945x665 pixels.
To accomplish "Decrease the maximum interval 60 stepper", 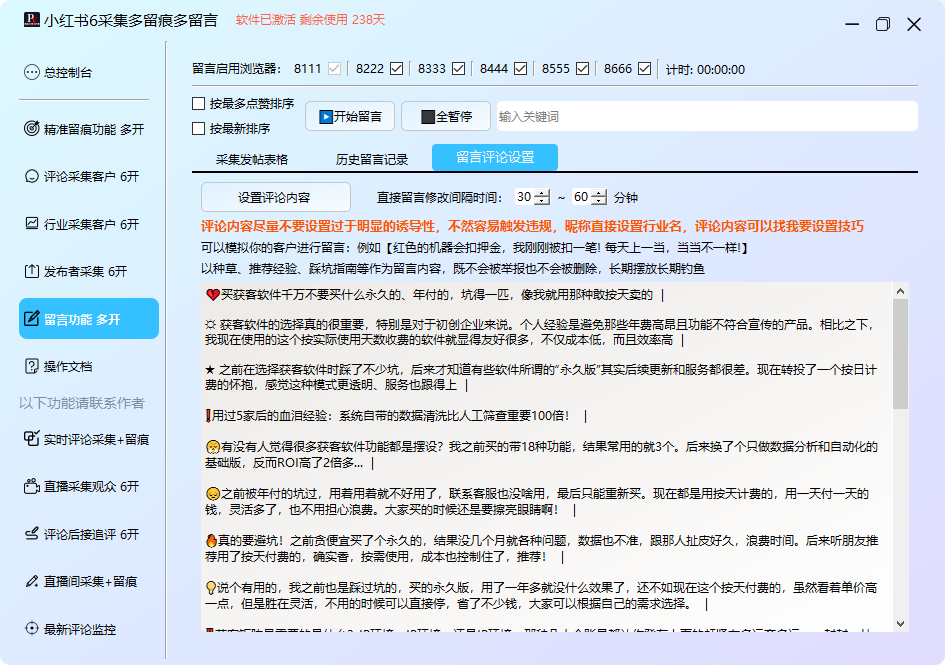I will (x=599, y=202).
